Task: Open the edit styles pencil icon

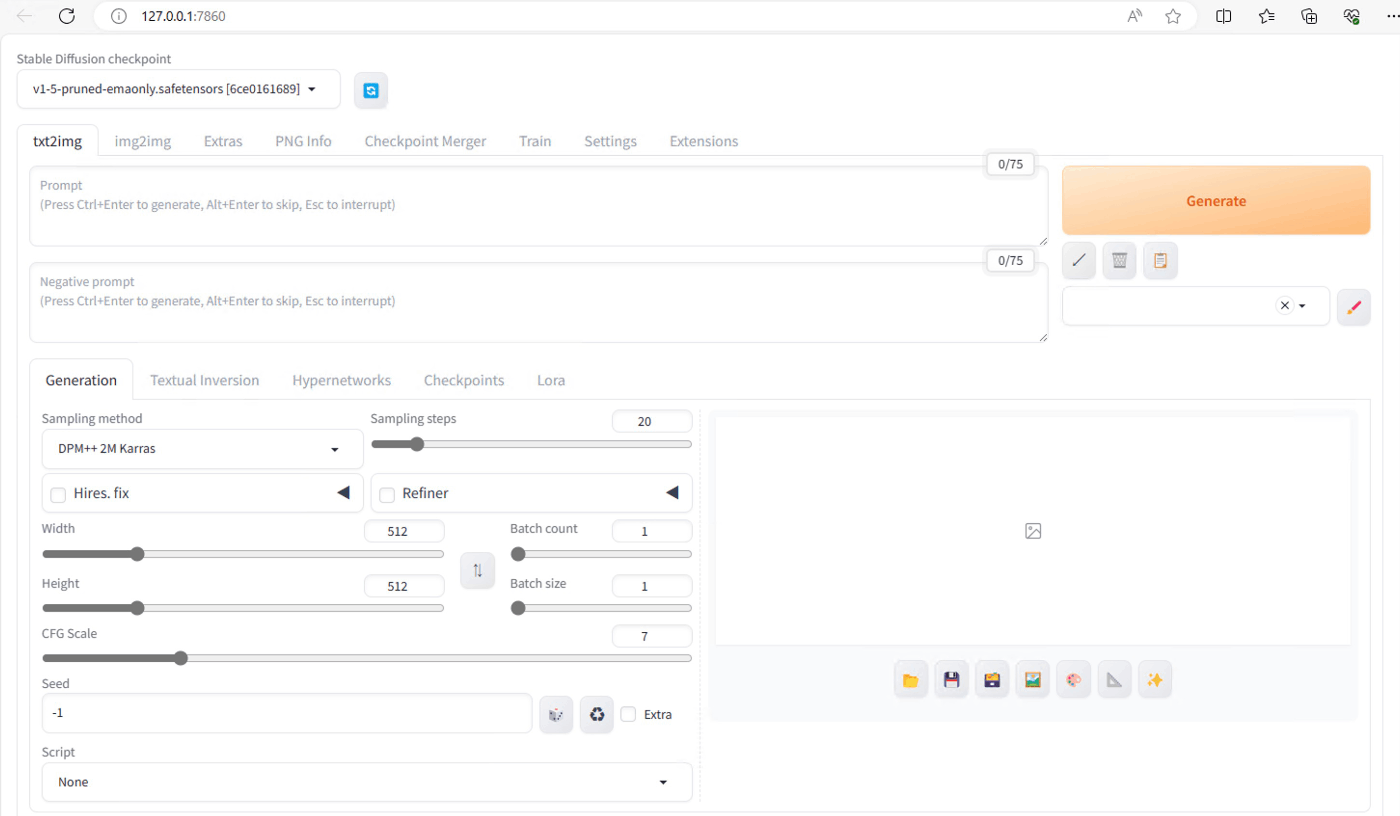Action: 1353,306
